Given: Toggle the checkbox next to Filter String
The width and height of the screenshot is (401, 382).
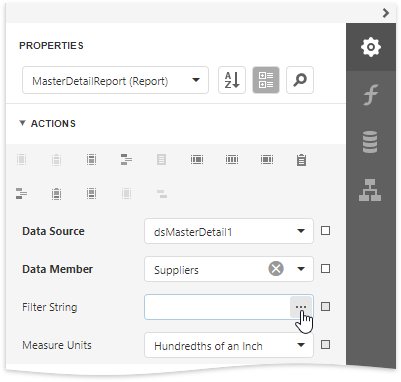Looking at the screenshot, I should tap(325, 307).
